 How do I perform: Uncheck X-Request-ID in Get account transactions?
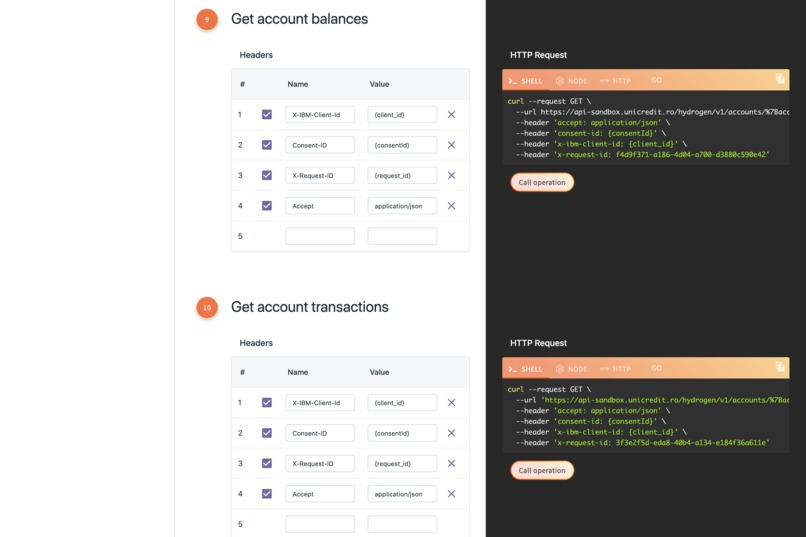(x=267, y=463)
